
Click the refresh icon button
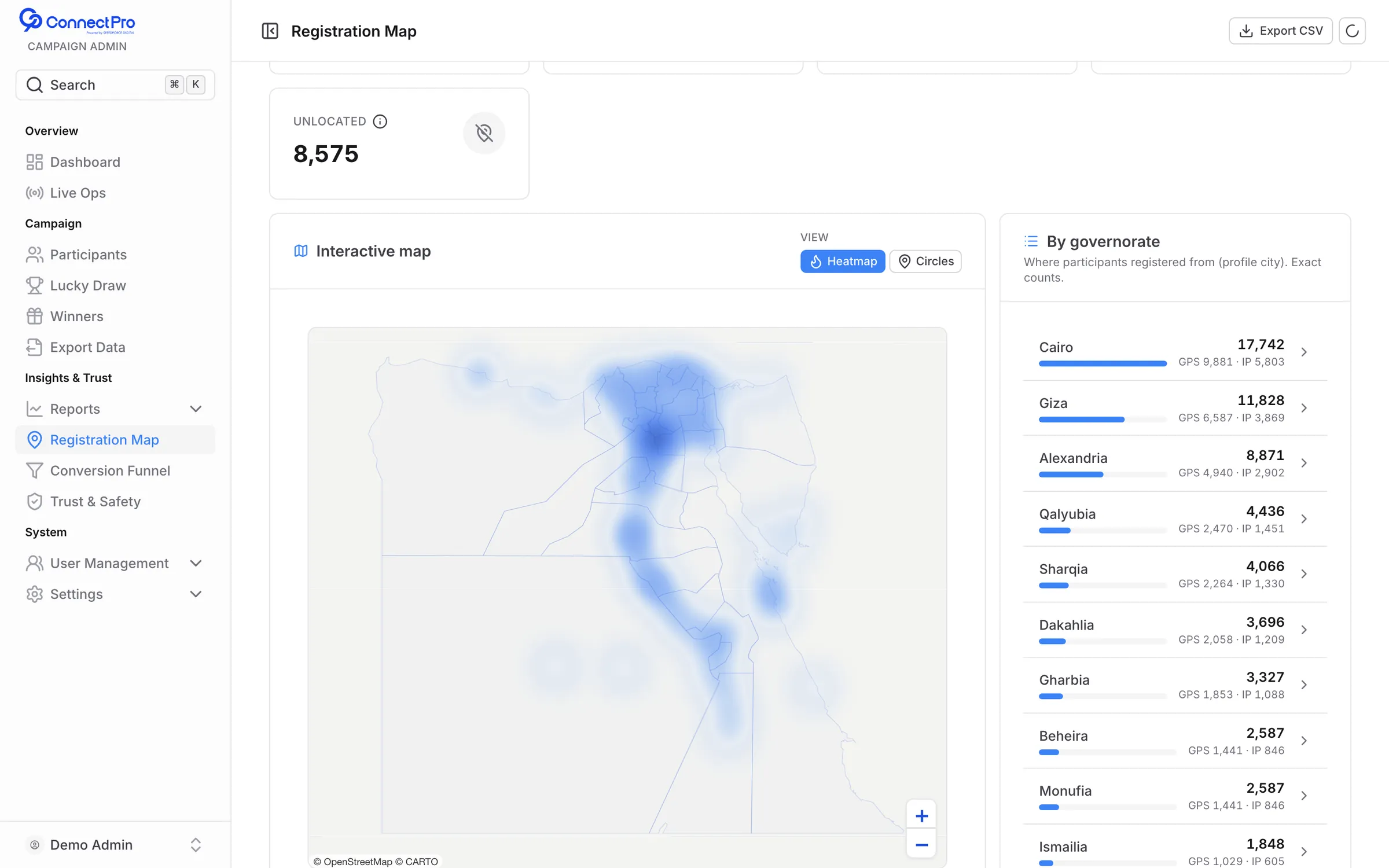1352,31
